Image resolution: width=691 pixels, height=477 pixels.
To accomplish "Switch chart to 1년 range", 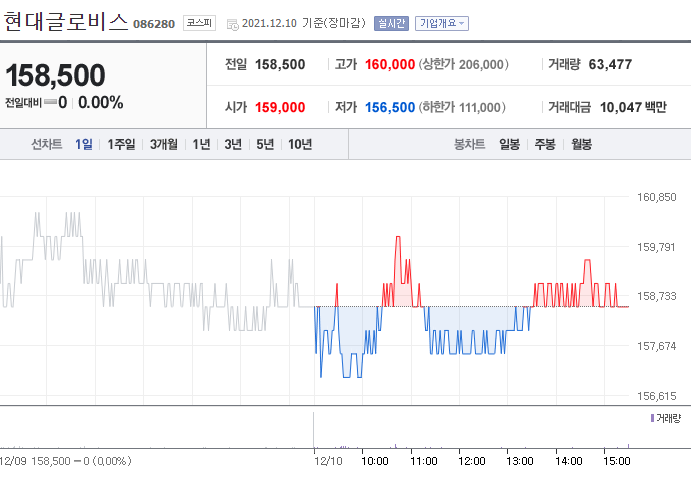I will 201,144.
